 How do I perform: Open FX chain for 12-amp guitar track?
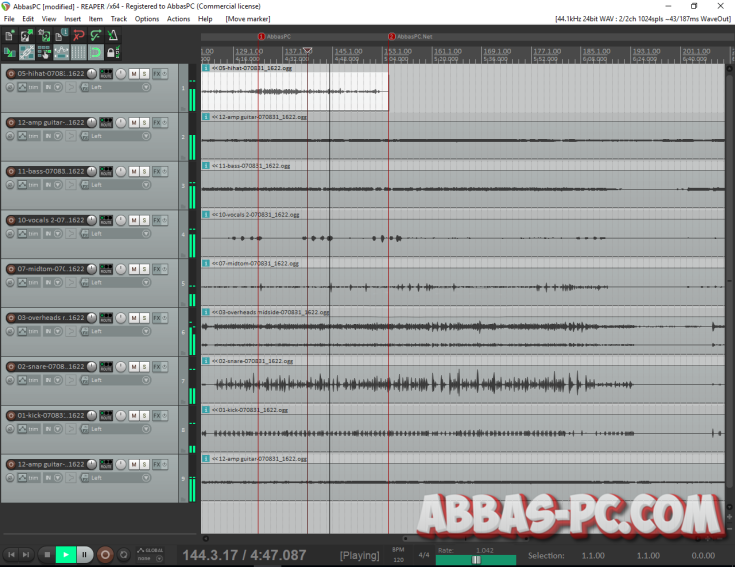[x=157, y=123]
